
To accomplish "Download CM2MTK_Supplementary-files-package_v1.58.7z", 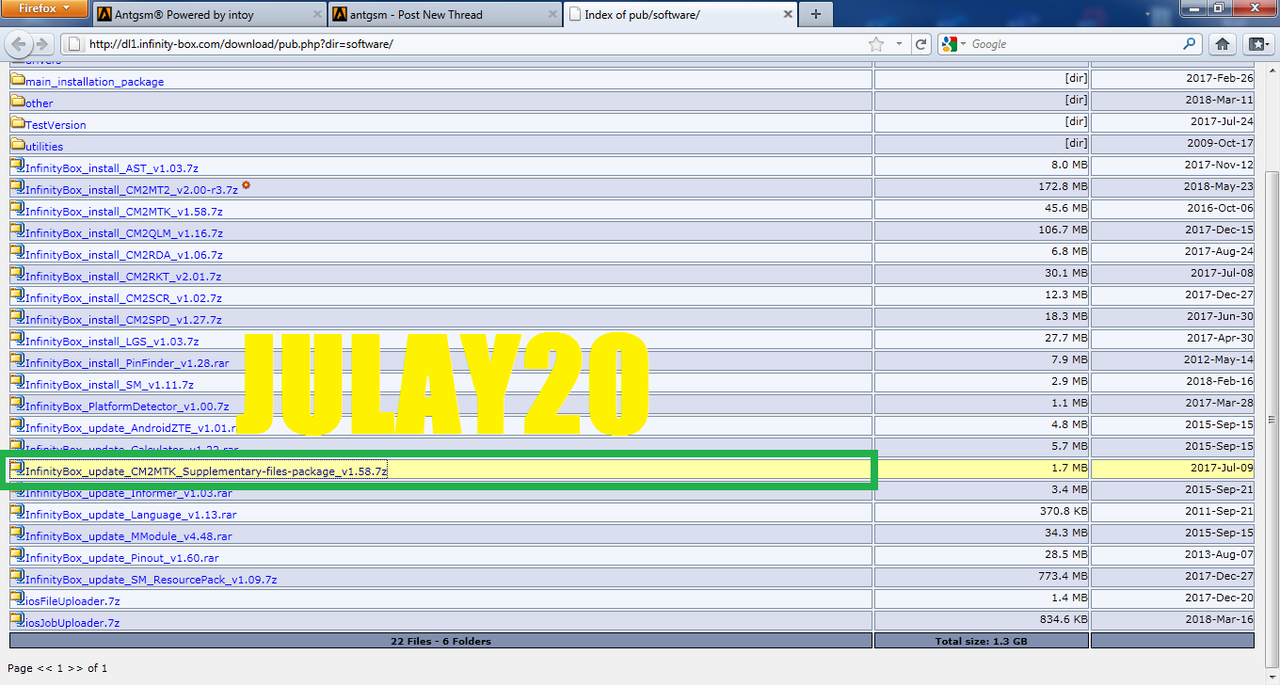I will [206, 471].
